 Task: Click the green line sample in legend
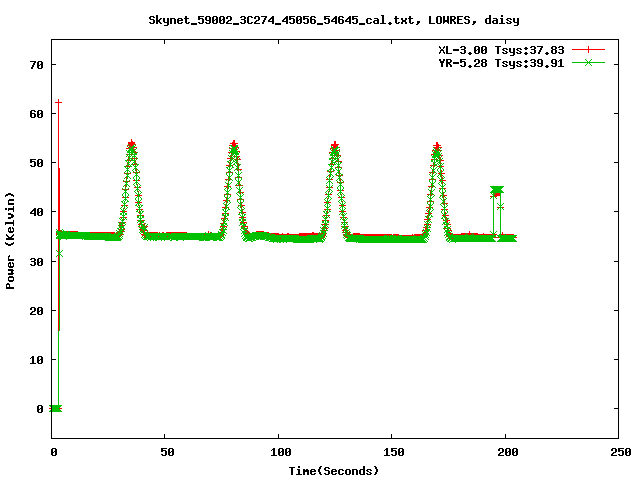click(x=588, y=63)
